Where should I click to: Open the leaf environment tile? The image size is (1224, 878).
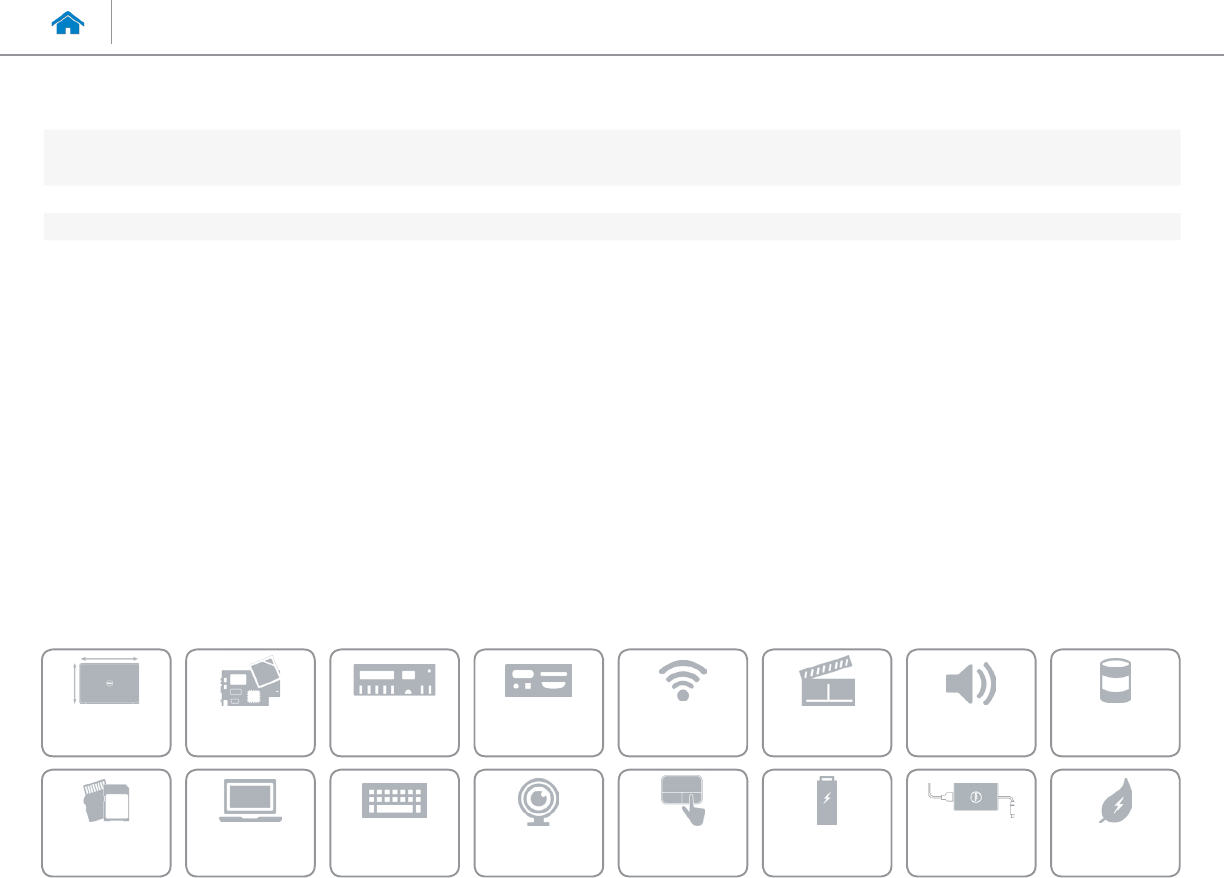pyautogui.click(x=1115, y=822)
